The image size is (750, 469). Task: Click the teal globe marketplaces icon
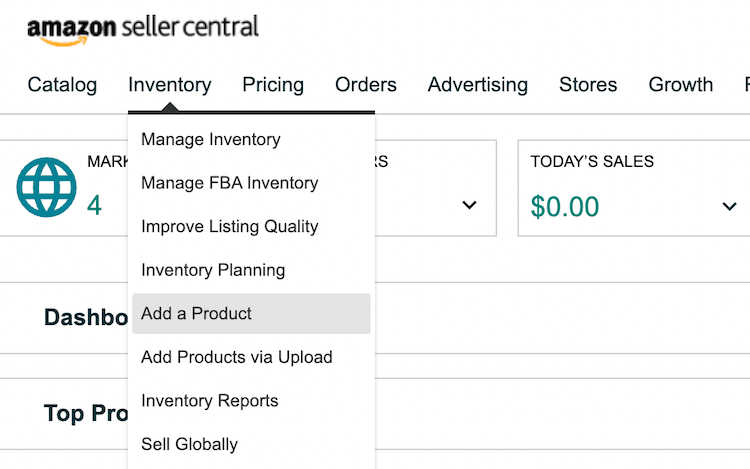46,187
